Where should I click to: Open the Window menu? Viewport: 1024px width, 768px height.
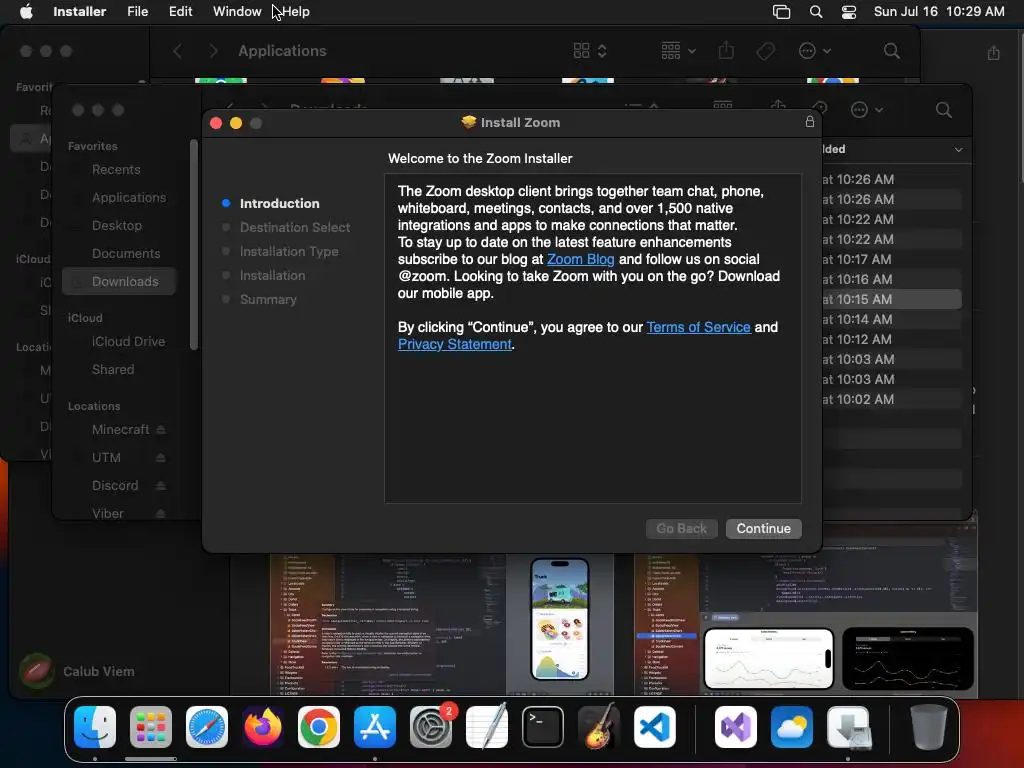[237, 12]
